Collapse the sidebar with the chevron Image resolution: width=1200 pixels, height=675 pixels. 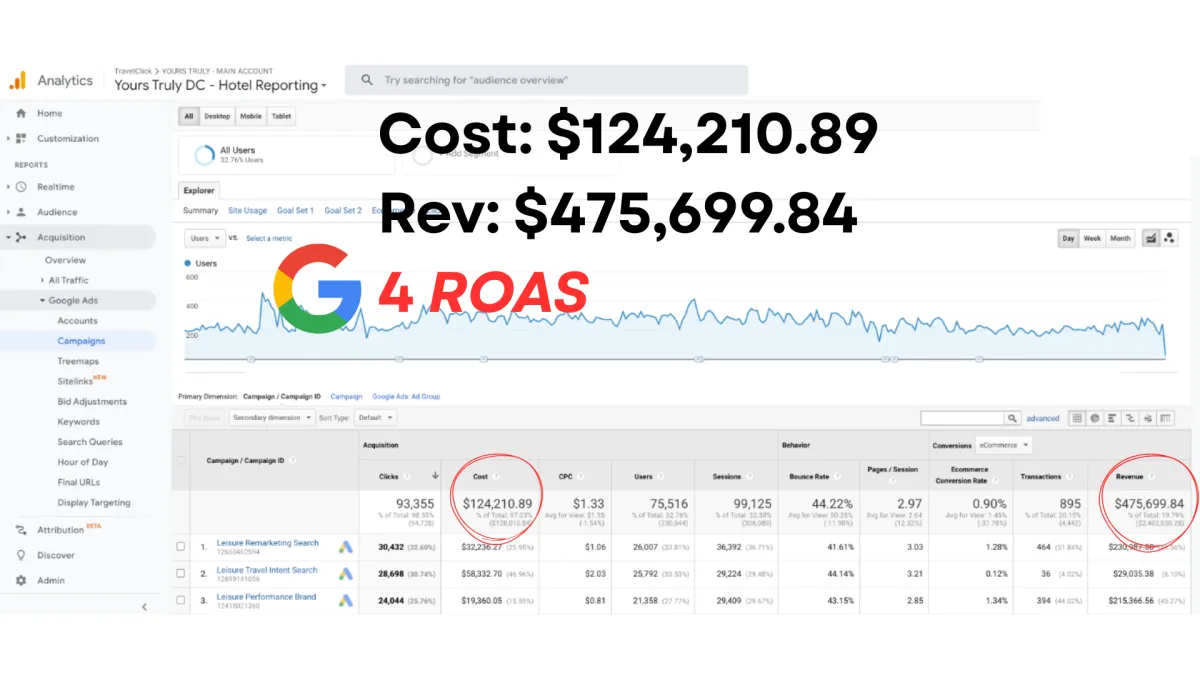[x=144, y=606]
